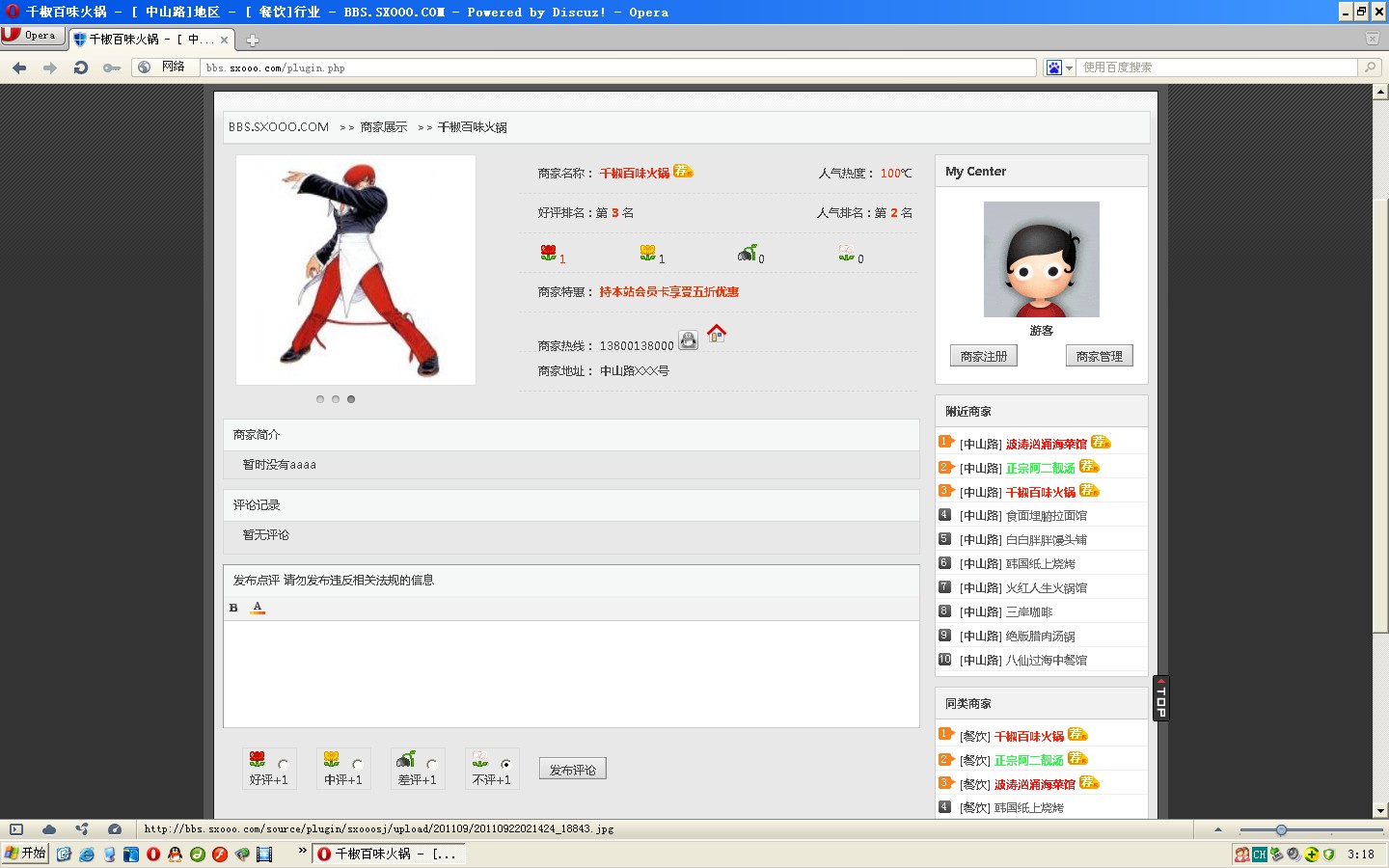The width and height of the screenshot is (1389, 868).
Task: Open the closed tabs trash icon
Action: (x=1373, y=39)
